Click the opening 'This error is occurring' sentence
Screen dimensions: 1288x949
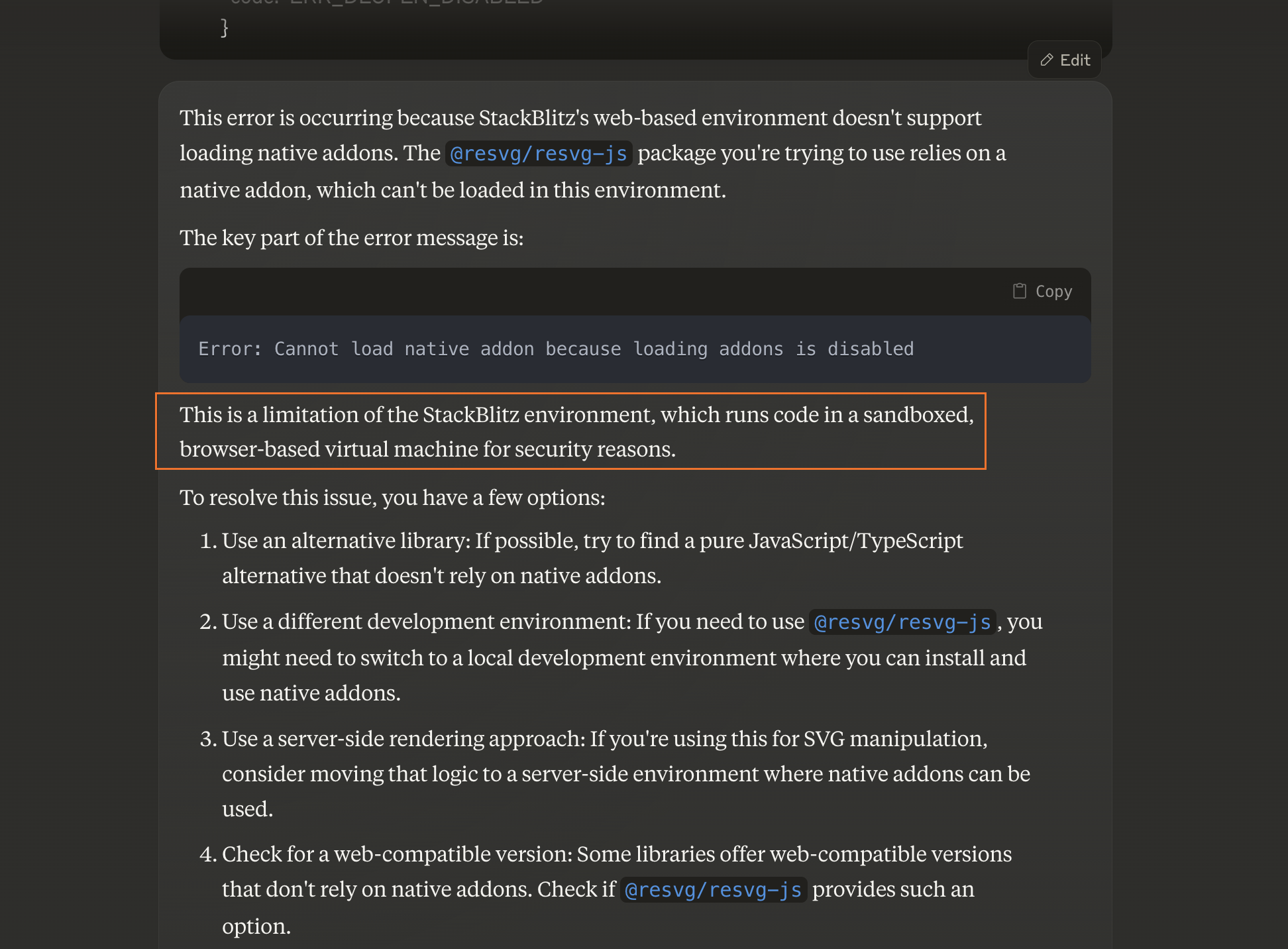coord(580,118)
